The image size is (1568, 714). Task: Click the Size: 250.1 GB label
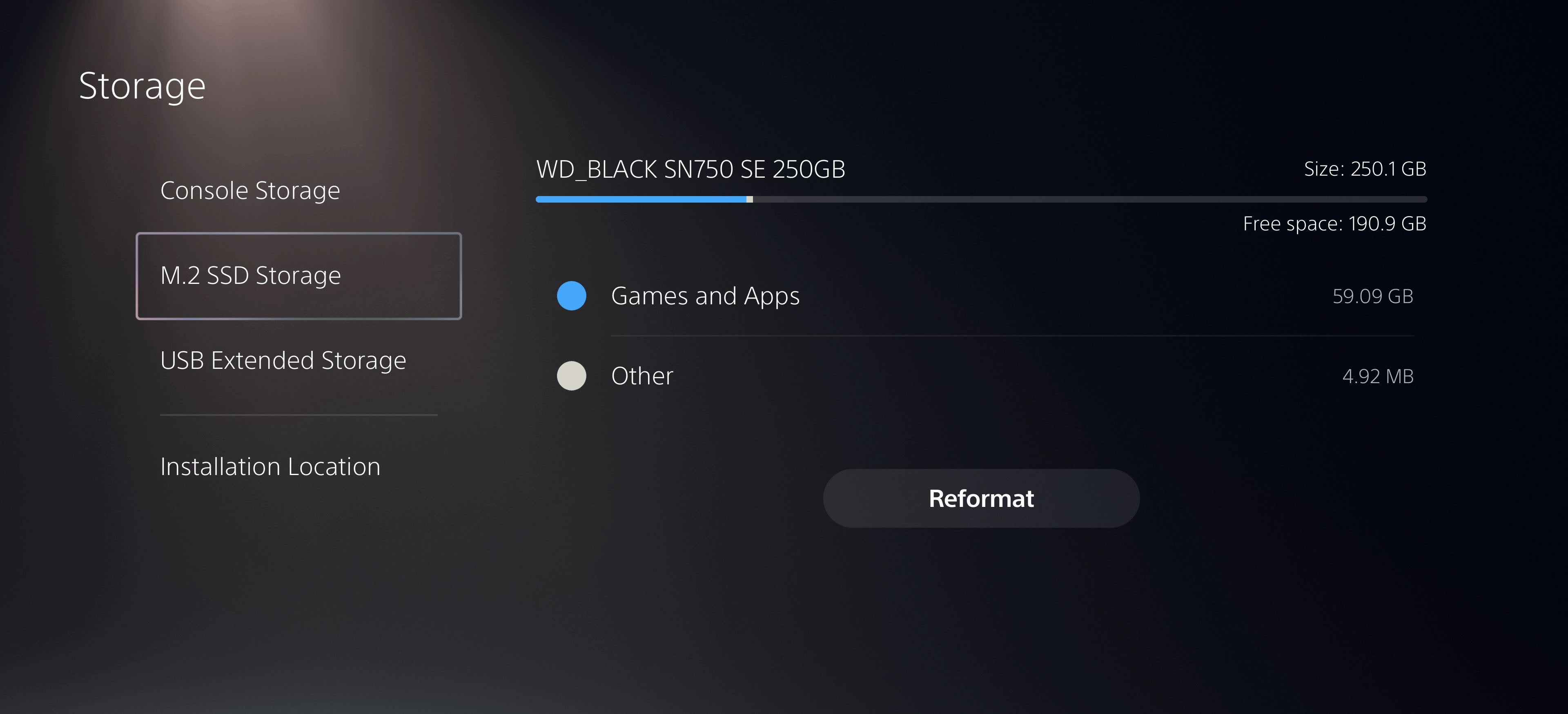pos(1365,169)
